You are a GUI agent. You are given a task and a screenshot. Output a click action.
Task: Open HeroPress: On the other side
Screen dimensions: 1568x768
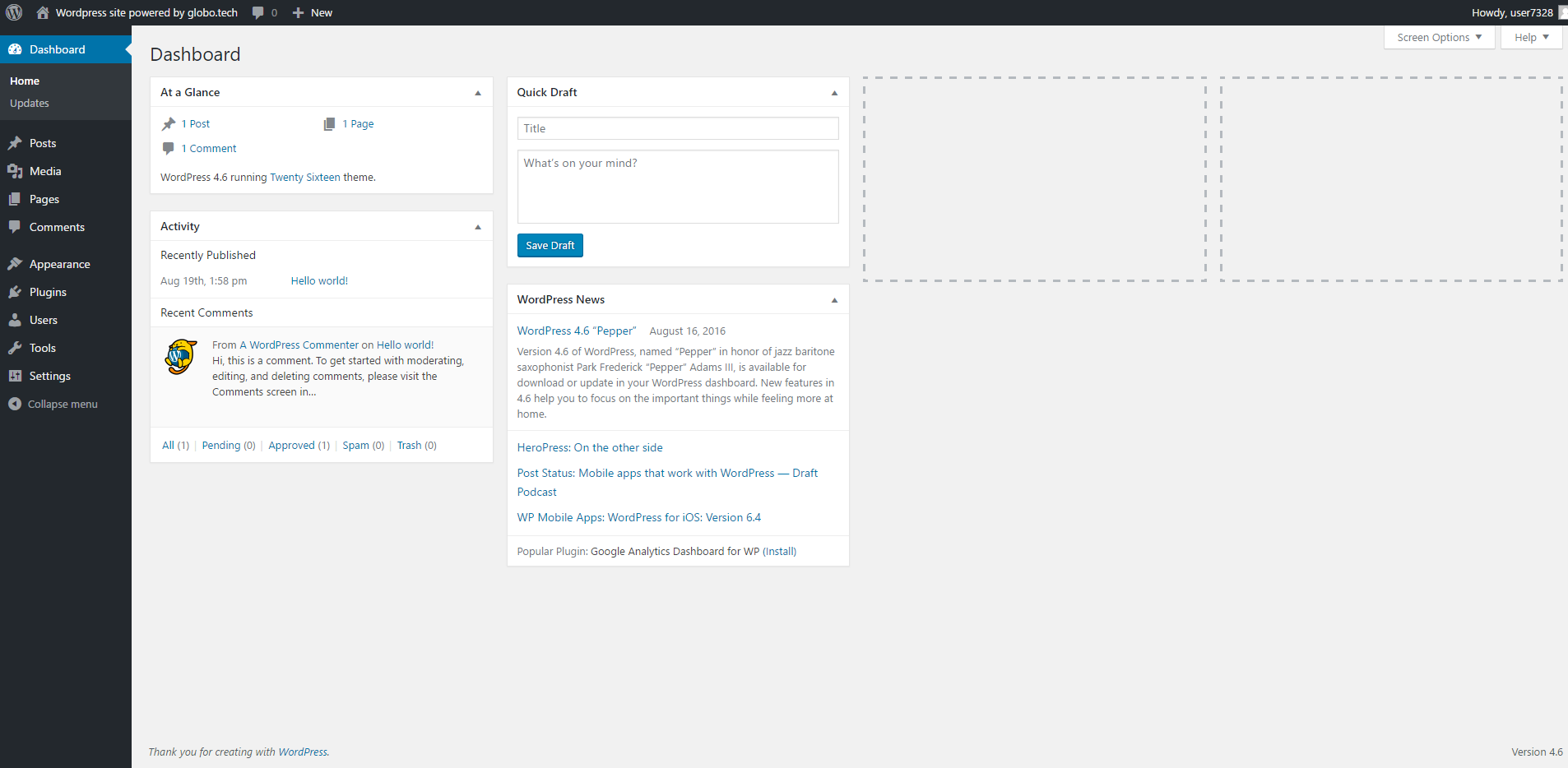pos(590,447)
